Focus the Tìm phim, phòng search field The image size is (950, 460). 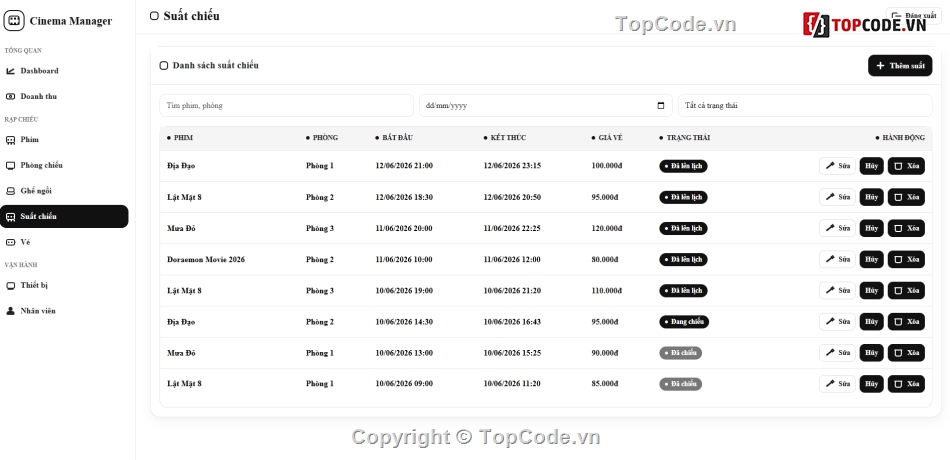[x=287, y=105]
